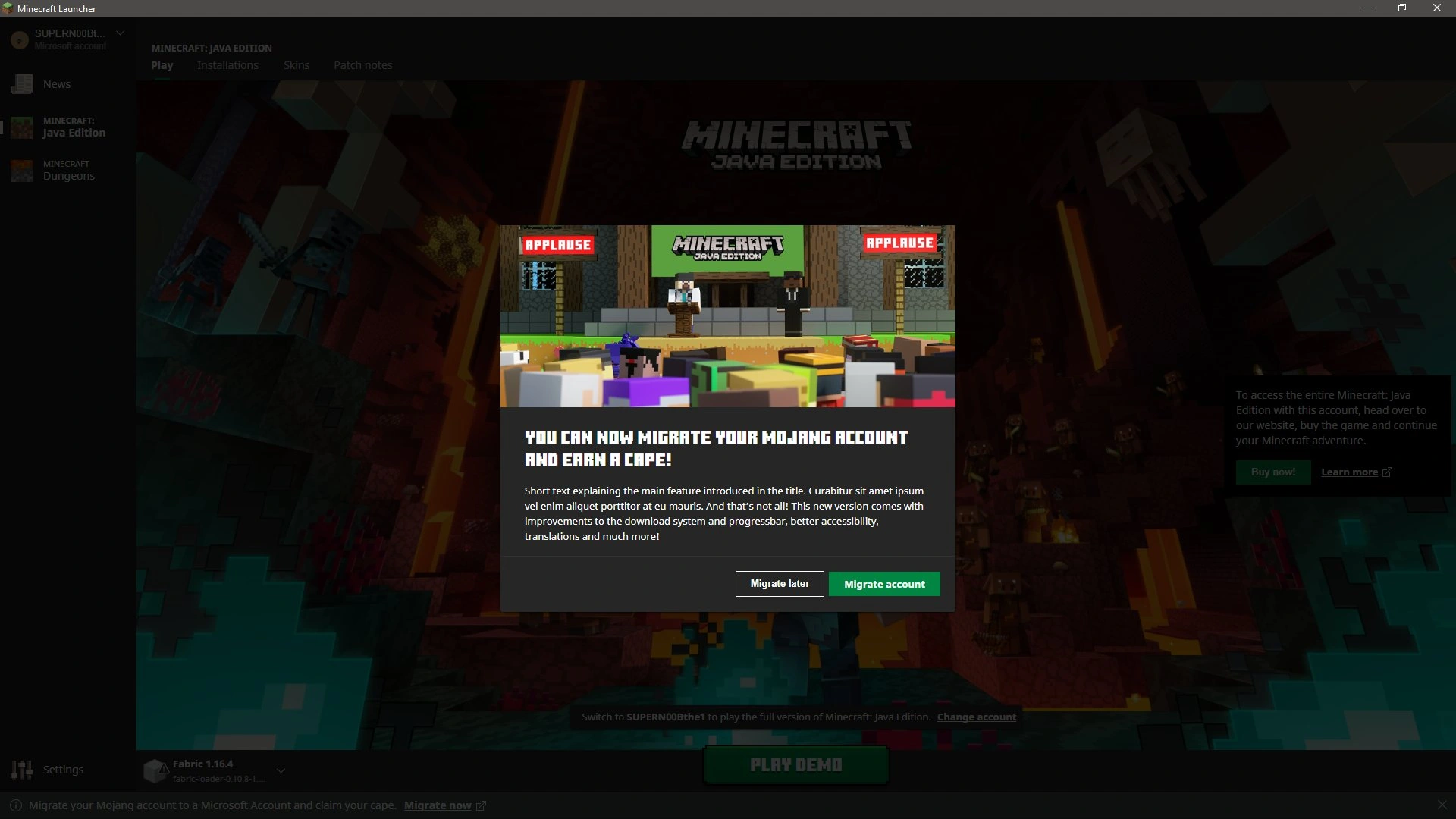The height and width of the screenshot is (819, 1456).
Task: Open Settings sliders icon
Action: click(x=21, y=770)
